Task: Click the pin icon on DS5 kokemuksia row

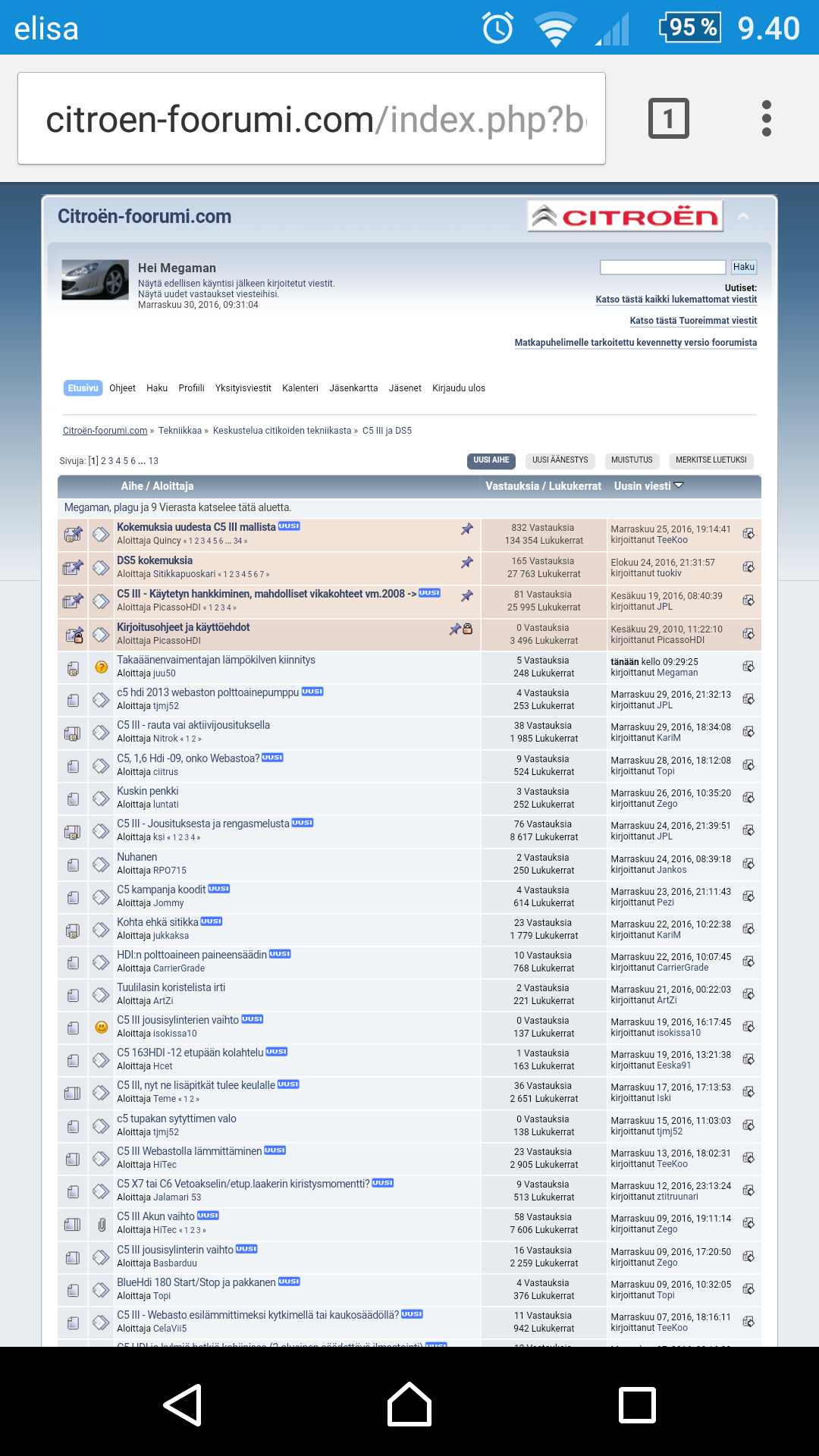Action: point(467,562)
